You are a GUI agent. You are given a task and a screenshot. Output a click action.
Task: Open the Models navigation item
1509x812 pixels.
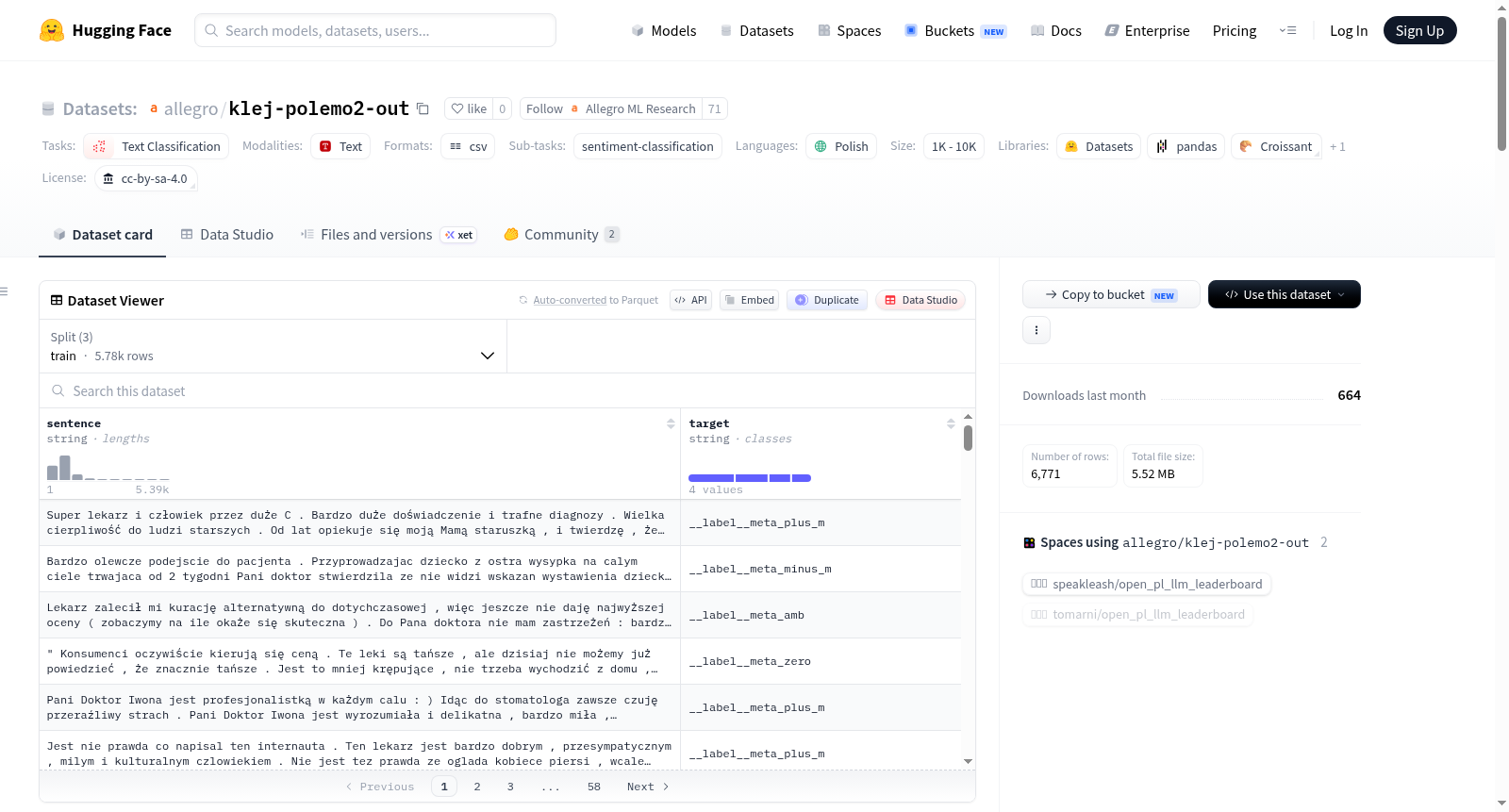(664, 30)
